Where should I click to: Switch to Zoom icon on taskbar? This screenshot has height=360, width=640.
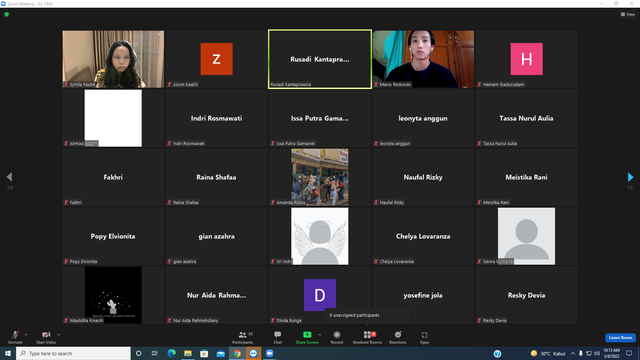(269, 353)
